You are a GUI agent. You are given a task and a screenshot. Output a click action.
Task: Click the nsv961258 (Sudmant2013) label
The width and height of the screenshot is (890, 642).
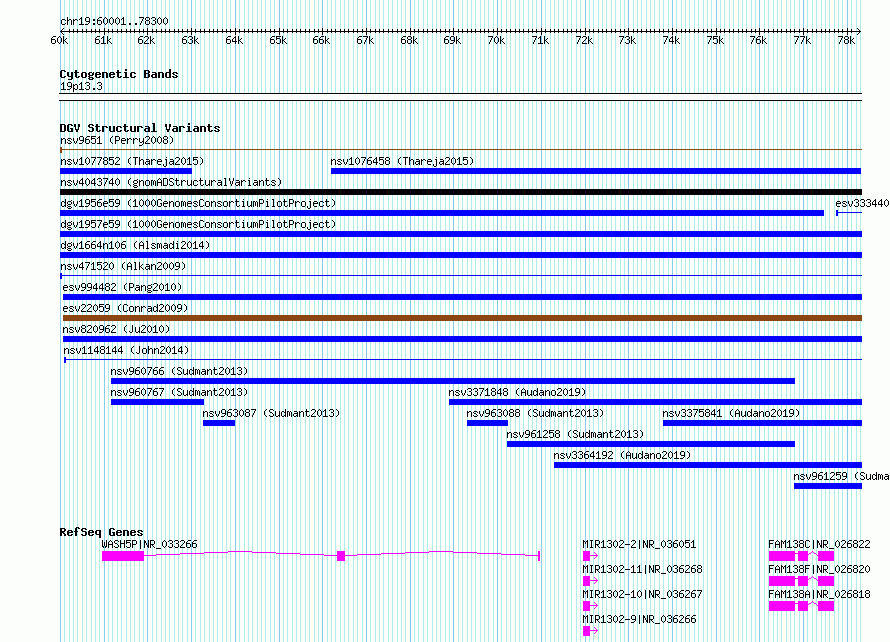point(575,434)
